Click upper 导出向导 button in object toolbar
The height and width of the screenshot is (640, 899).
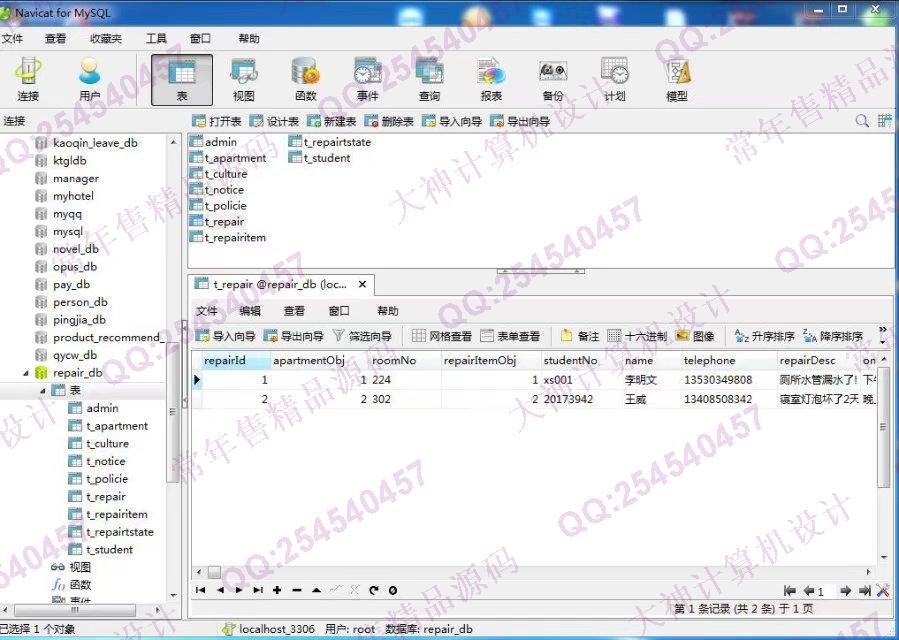(520, 121)
